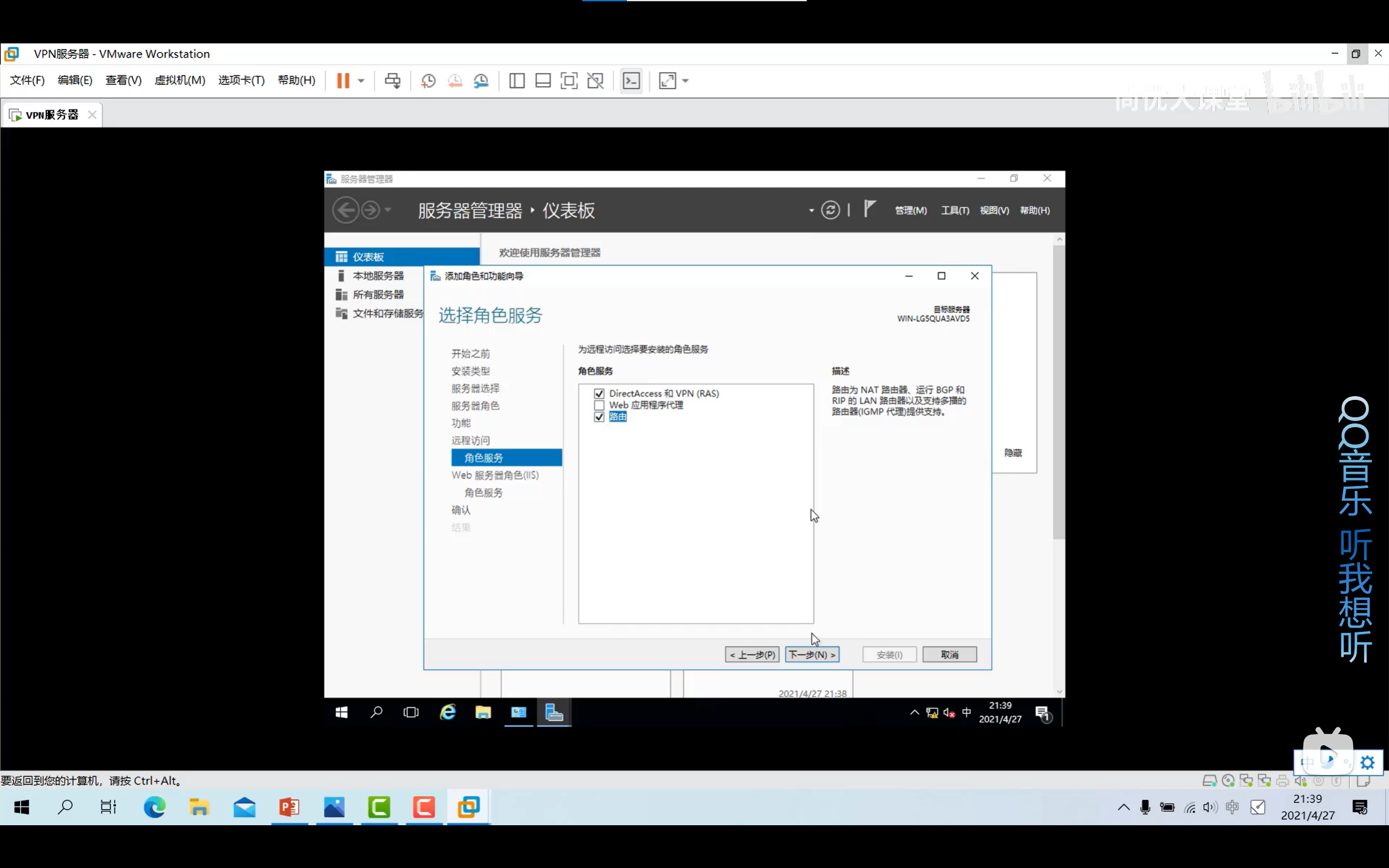The height and width of the screenshot is (868, 1389).
Task: Show hidden tray icons on host taskbar
Action: (1123, 807)
